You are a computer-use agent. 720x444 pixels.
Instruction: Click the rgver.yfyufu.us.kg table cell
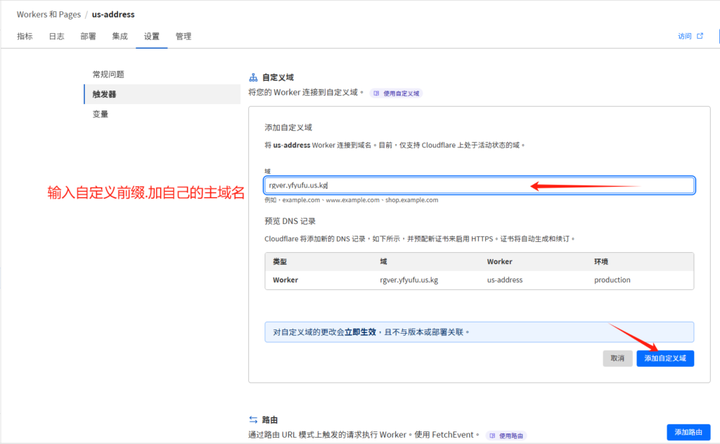coord(409,280)
